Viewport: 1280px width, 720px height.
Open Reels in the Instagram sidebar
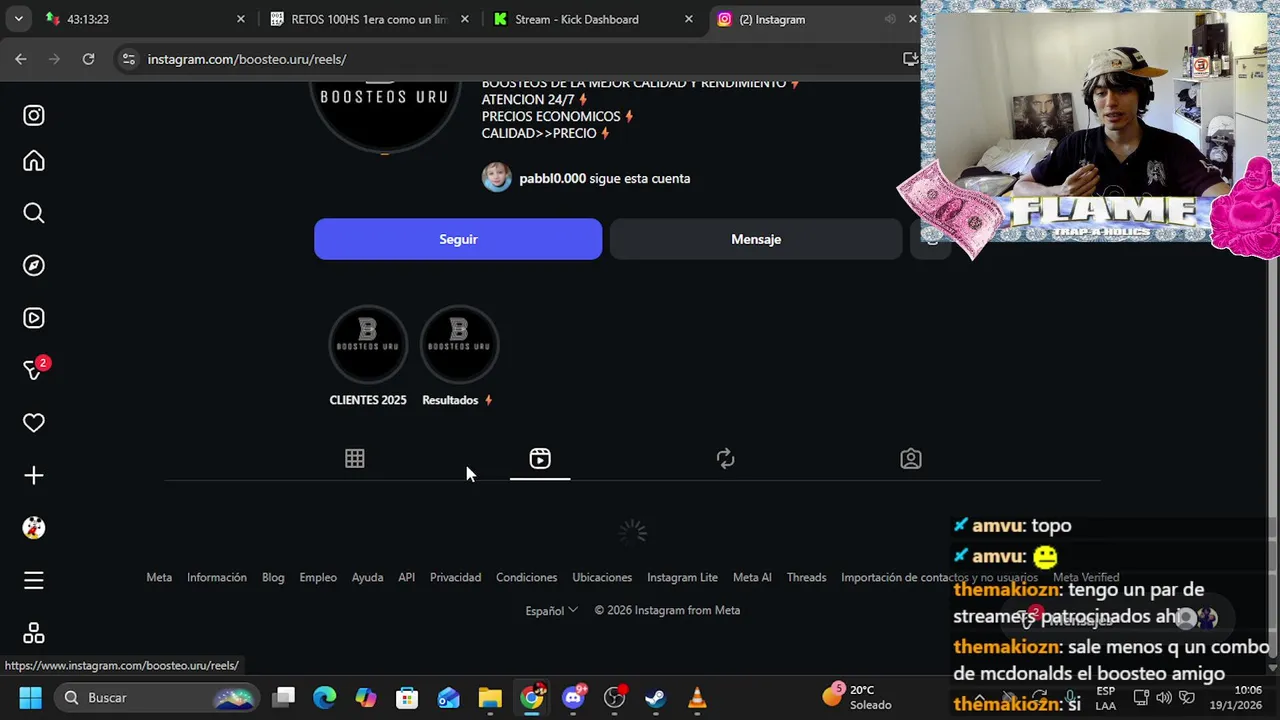coord(34,318)
